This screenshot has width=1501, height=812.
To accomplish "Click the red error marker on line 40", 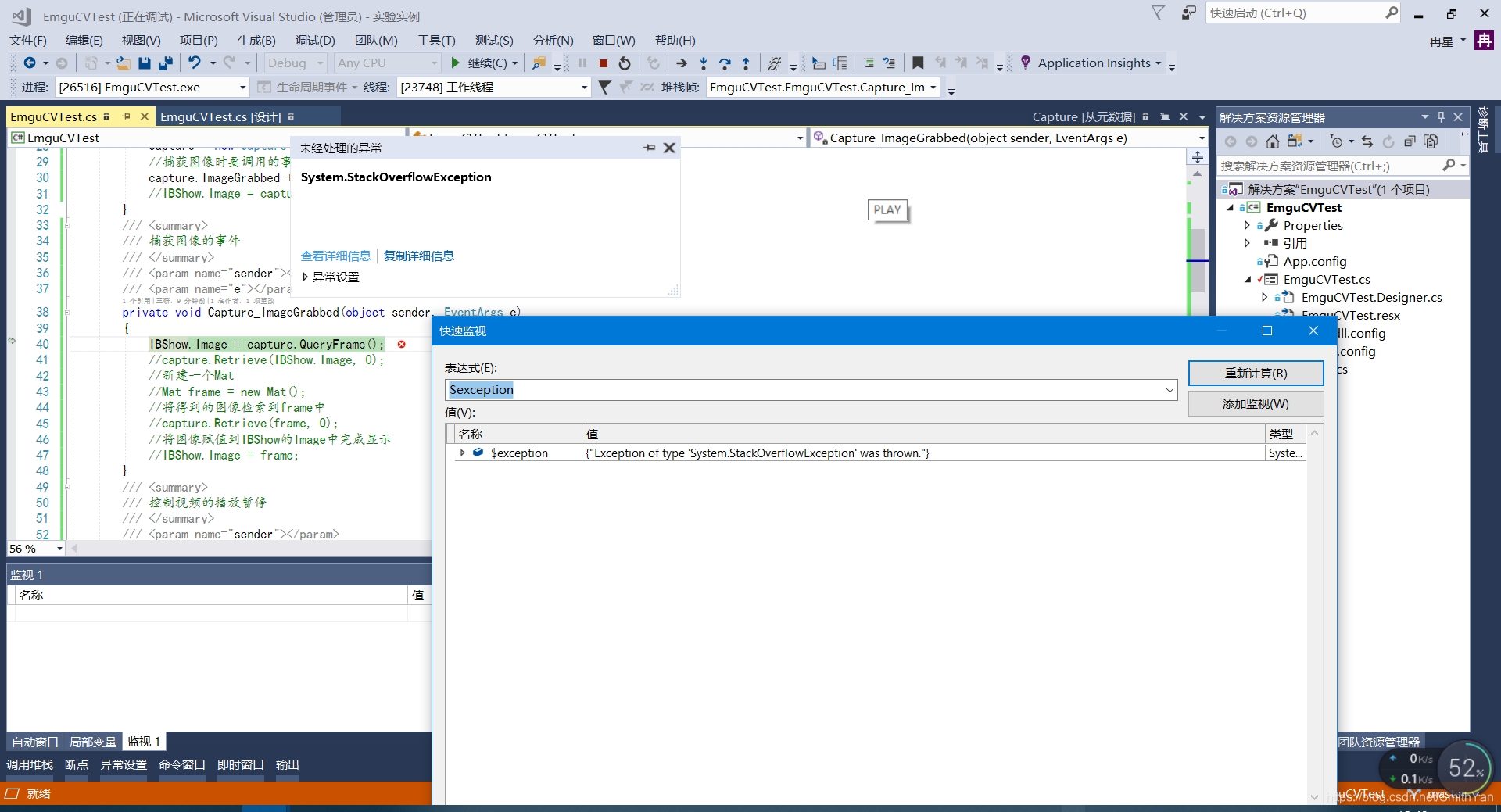I will [x=402, y=344].
